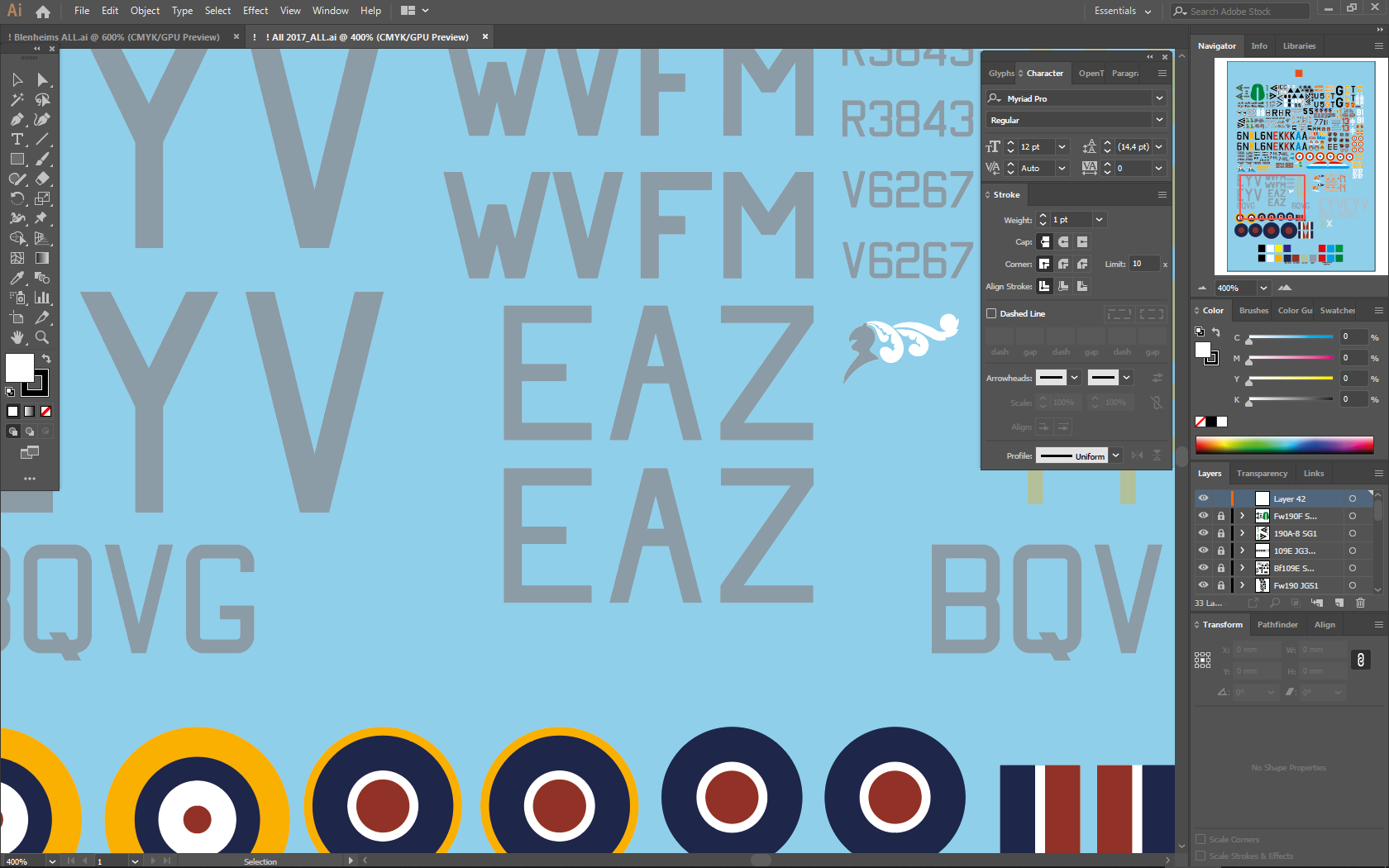Screen dimensions: 1389x868
Task: Open the Stroke panel options menu
Action: tap(1162, 195)
